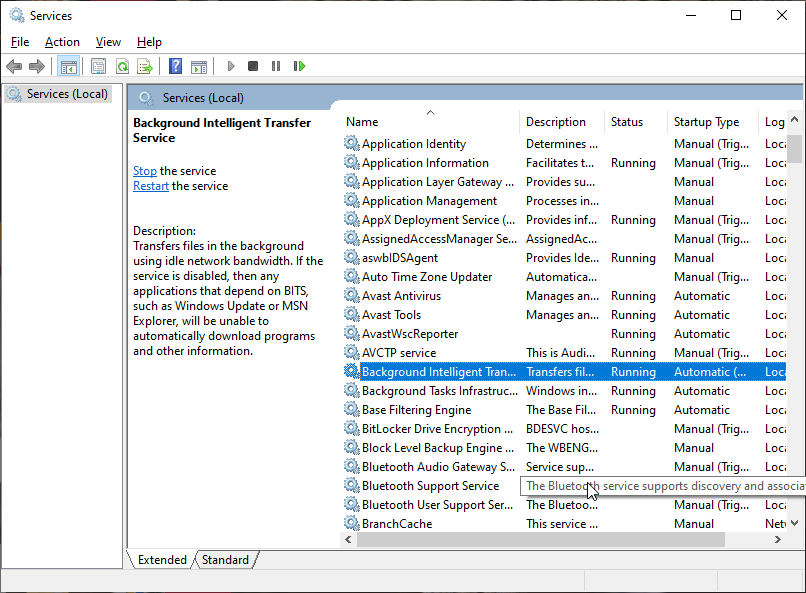Click the Export List icon

click(x=146, y=66)
